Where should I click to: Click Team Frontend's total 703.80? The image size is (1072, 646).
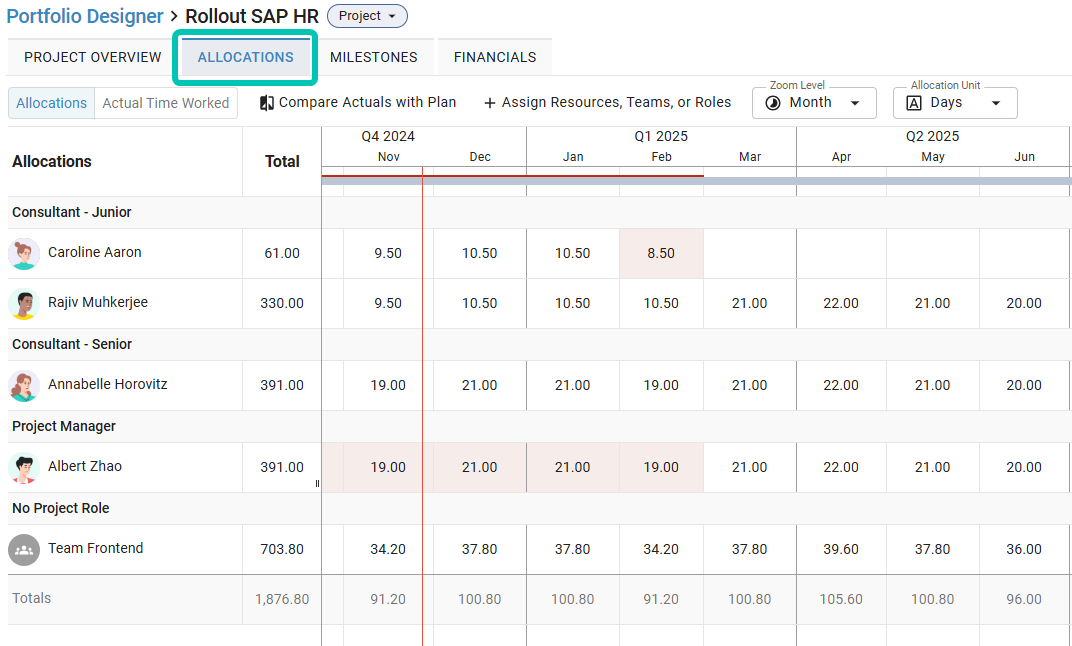click(282, 550)
